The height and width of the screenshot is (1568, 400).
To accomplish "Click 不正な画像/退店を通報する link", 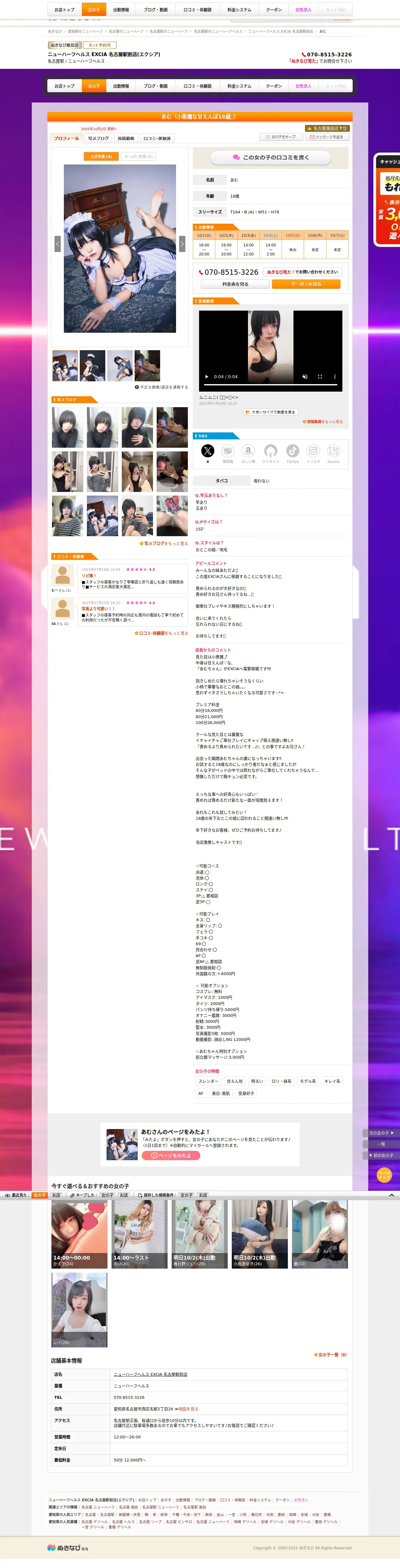I will [x=161, y=387].
